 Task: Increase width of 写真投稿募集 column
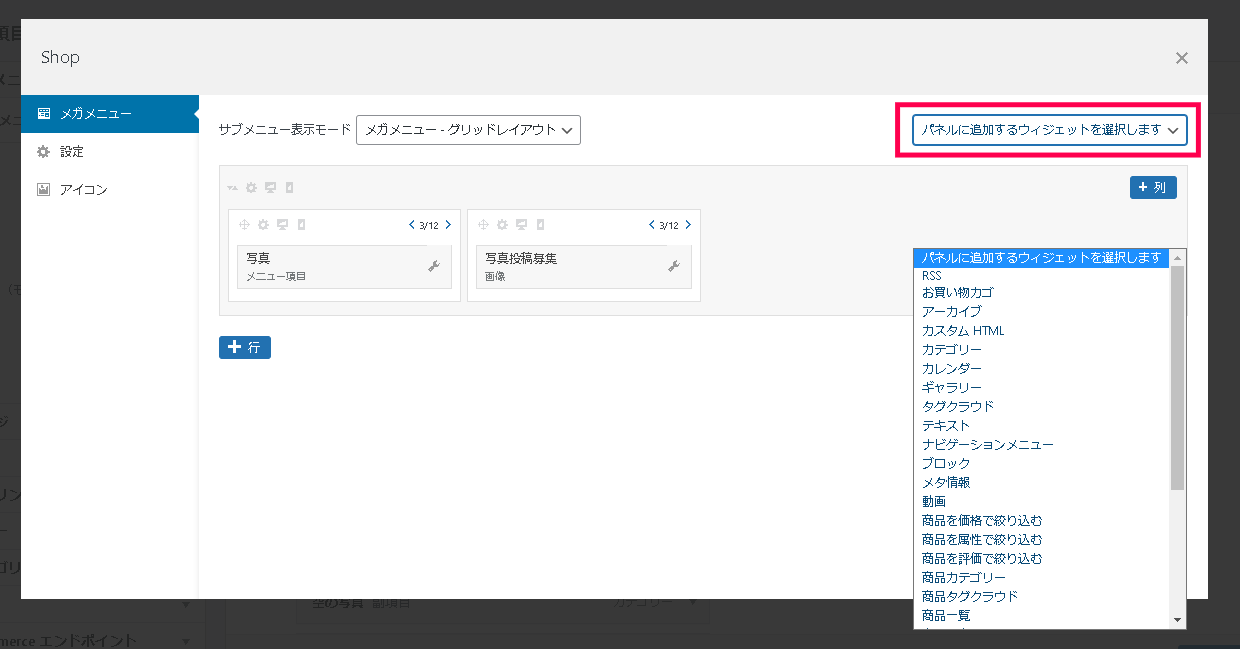[687, 225]
